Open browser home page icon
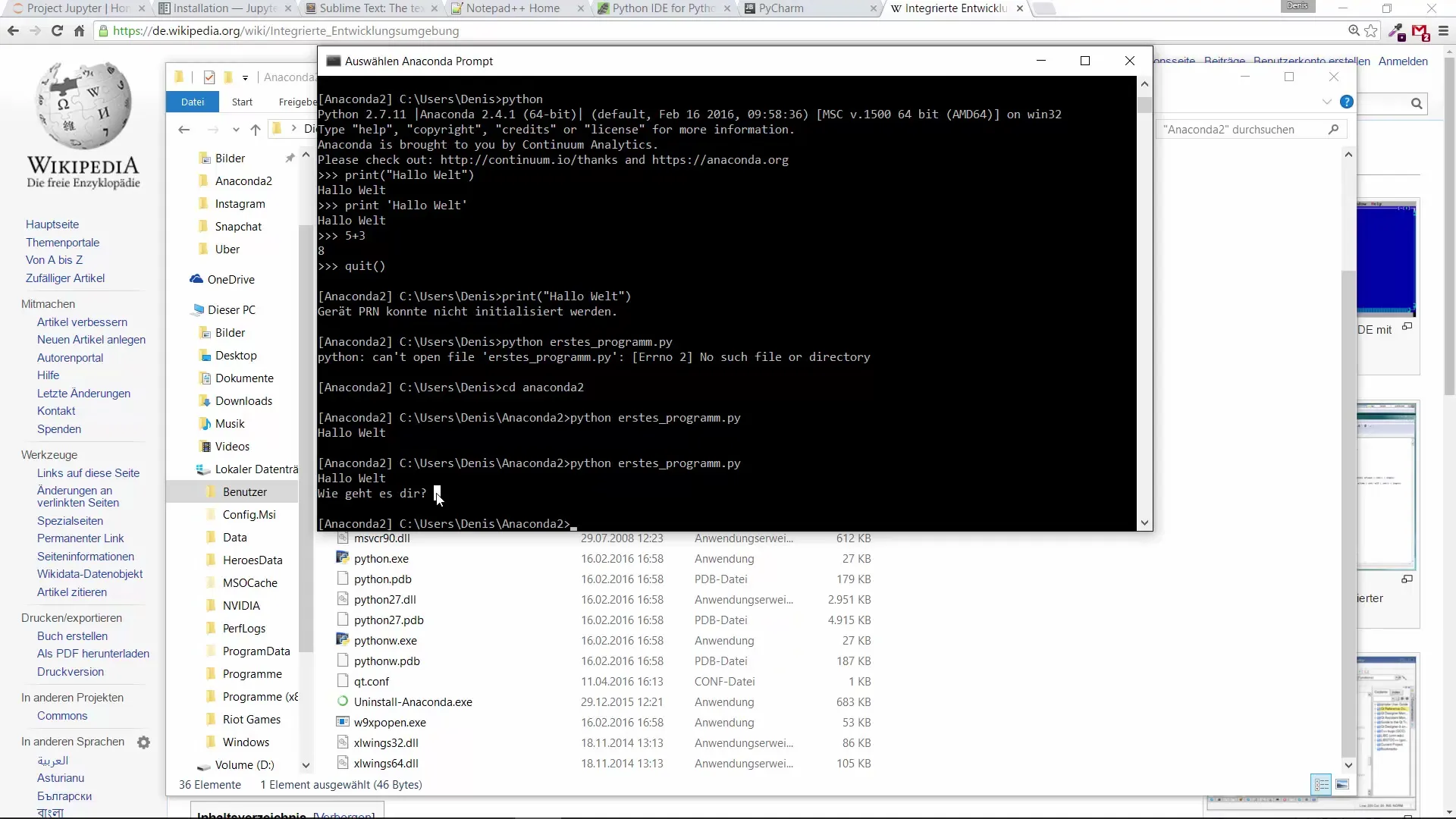Image resolution: width=1456 pixels, height=819 pixels. coord(79,31)
